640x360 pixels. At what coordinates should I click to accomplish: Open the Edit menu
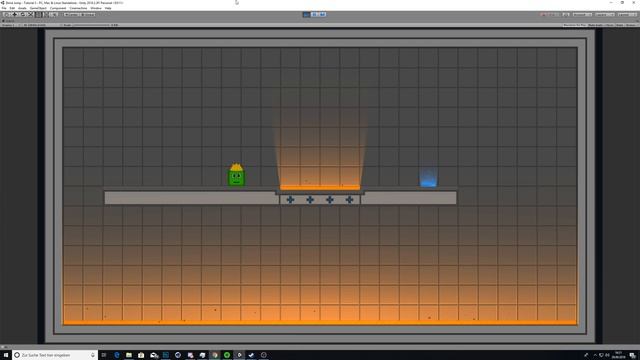pyautogui.click(x=12, y=8)
